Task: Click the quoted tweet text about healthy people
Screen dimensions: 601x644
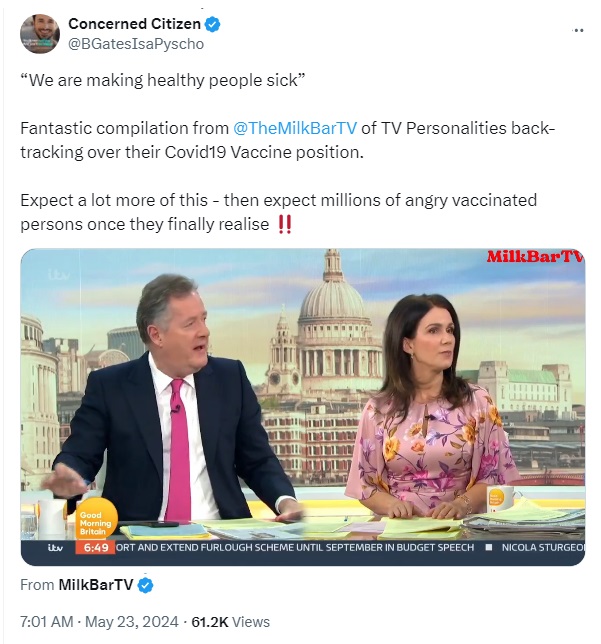Action: [x=163, y=80]
